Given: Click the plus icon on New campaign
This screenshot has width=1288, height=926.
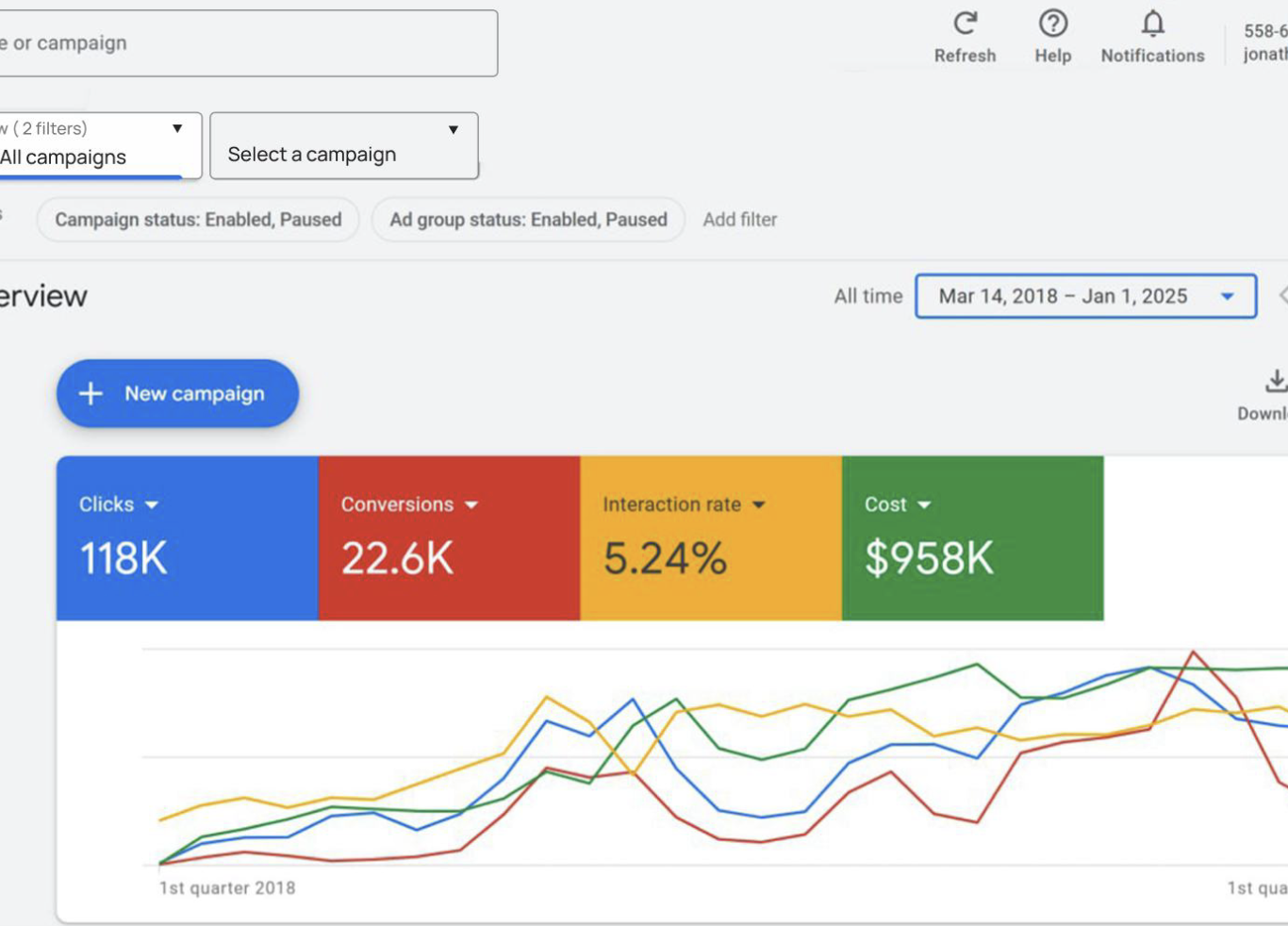Looking at the screenshot, I should coord(91,393).
